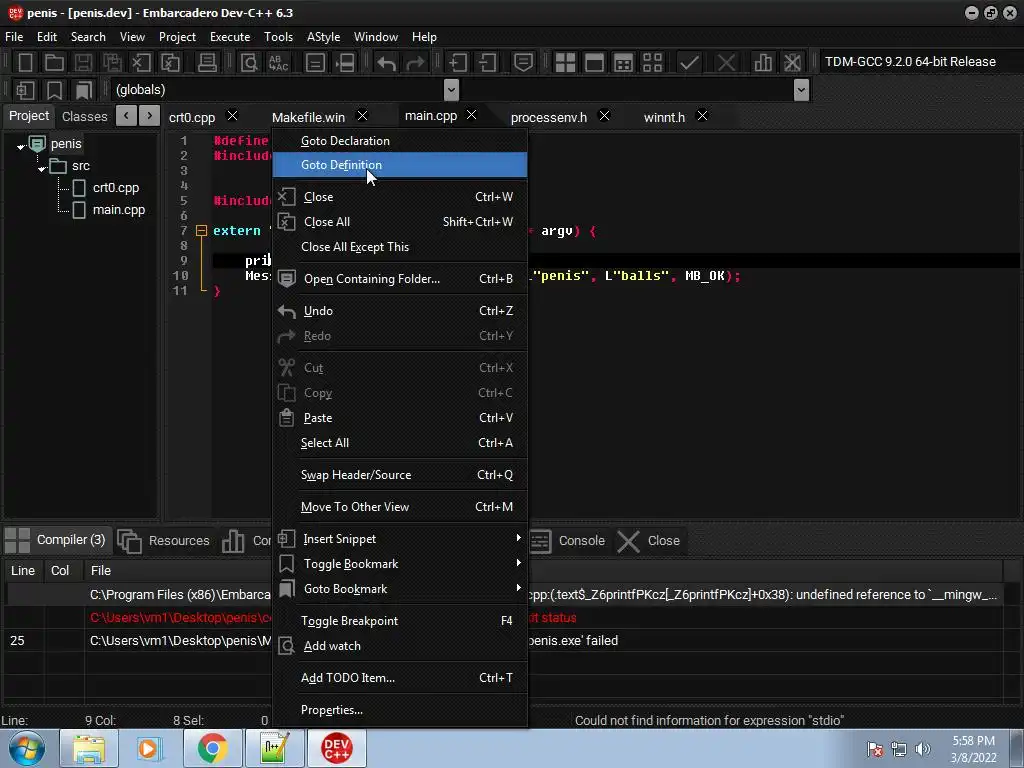1024x768 pixels.
Task: Click the New file toolbar icon
Action: (x=25, y=62)
